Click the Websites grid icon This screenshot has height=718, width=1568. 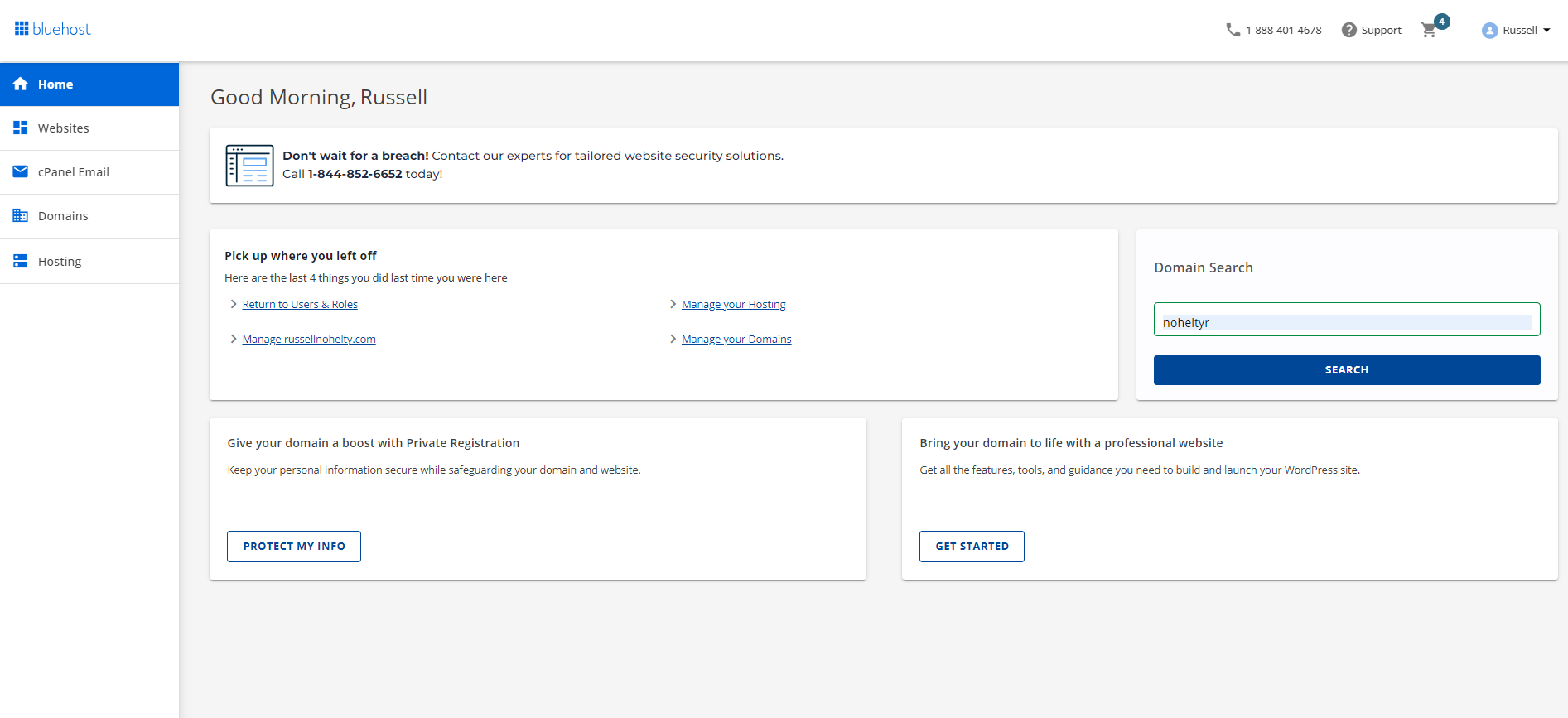pos(21,128)
